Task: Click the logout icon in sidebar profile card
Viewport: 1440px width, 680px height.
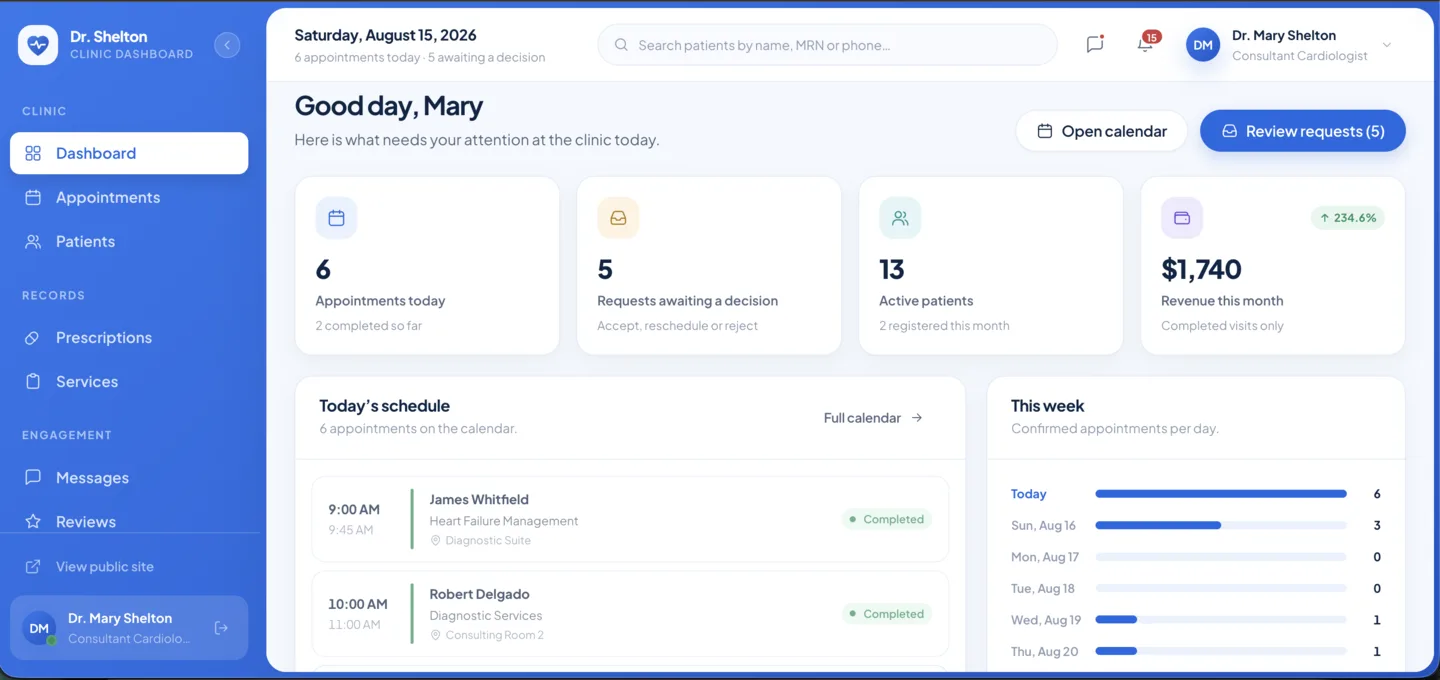Action: pyautogui.click(x=221, y=628)
